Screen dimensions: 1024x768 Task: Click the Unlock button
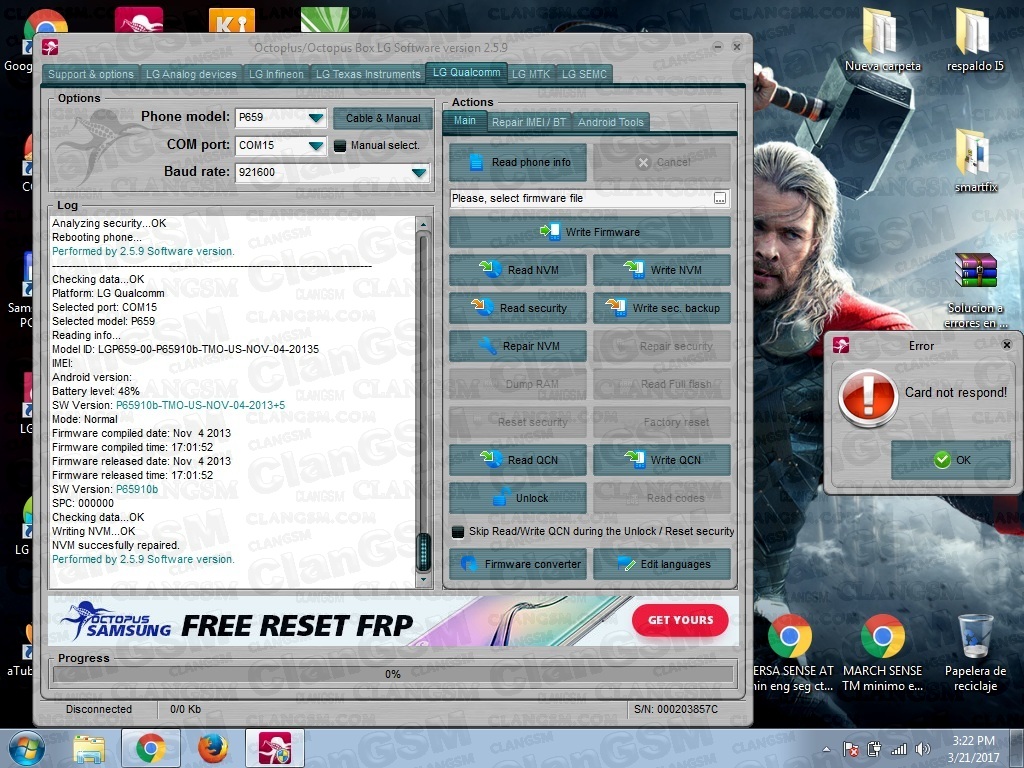pyautogui.click(x=518, y=498)
